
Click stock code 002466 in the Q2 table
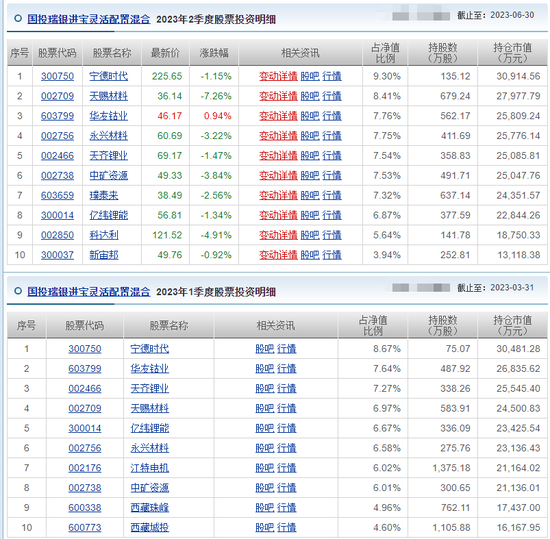pyautogui.click(x=58, y=156)
